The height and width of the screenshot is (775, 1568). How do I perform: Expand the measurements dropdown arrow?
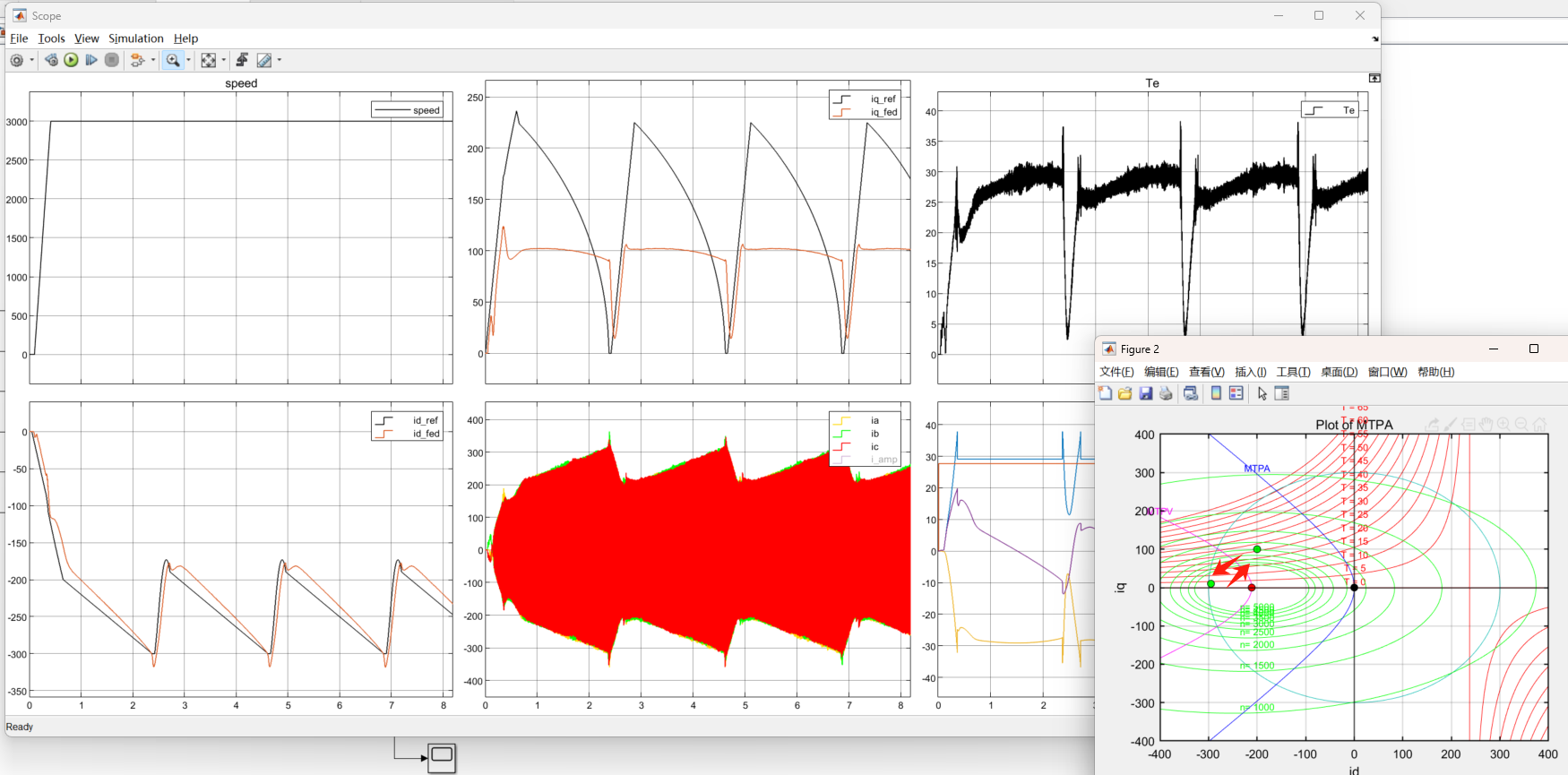click(280, 60)
